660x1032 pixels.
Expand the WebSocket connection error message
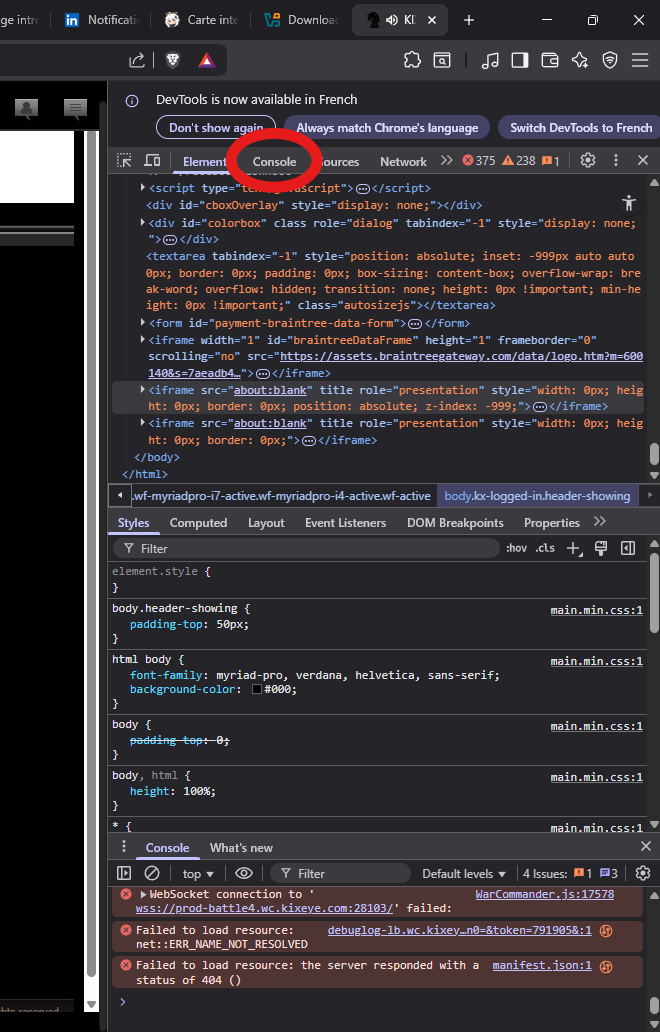[x=144, y=894]
